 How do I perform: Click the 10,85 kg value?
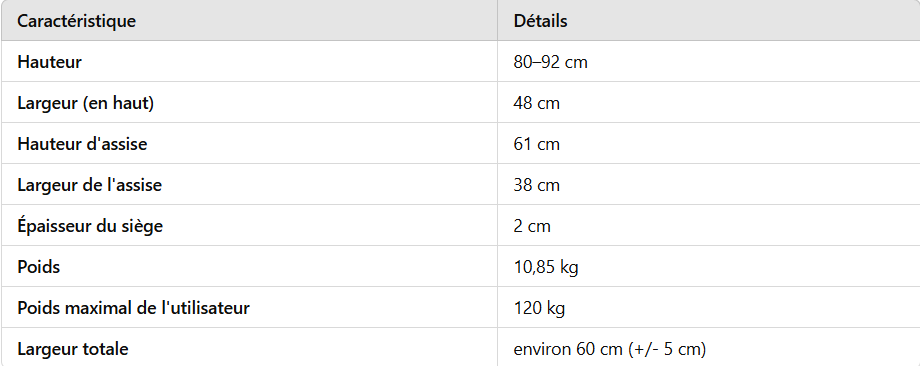(546, 267)
